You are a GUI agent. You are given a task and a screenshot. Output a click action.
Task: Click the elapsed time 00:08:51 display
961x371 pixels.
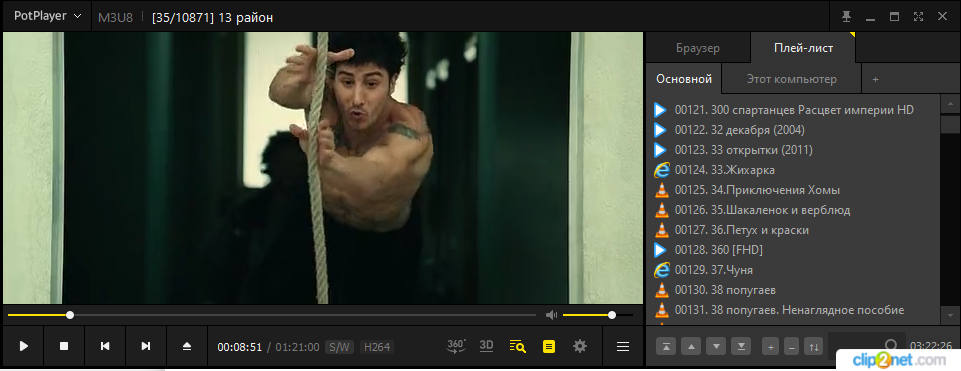(240, 347)
